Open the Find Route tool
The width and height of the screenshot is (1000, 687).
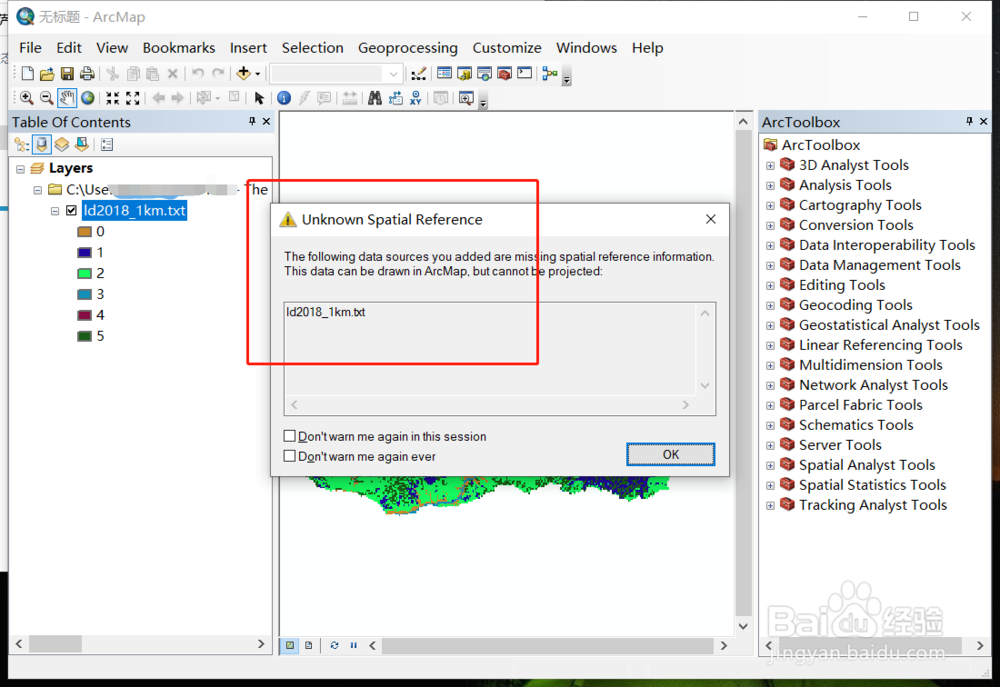(x=395, y=98)
